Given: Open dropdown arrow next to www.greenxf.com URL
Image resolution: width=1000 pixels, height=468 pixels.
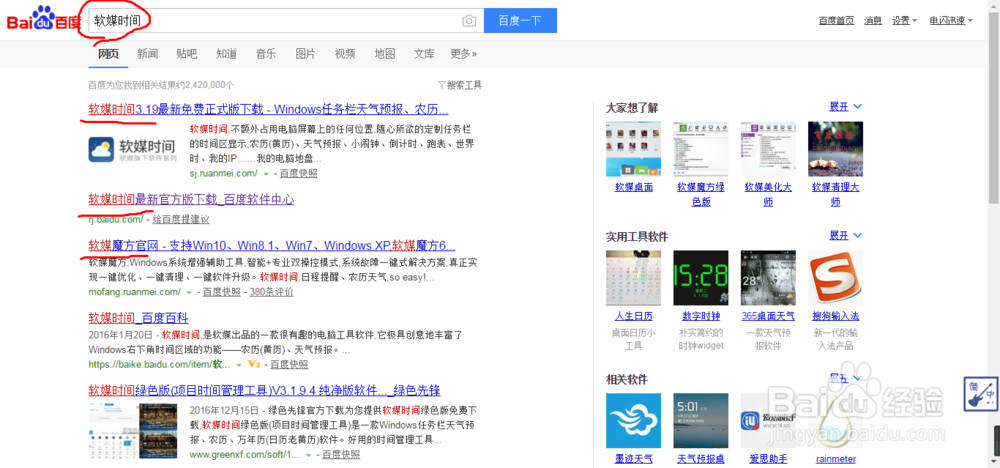Looking at the screenshot, I should pos(308,455).
